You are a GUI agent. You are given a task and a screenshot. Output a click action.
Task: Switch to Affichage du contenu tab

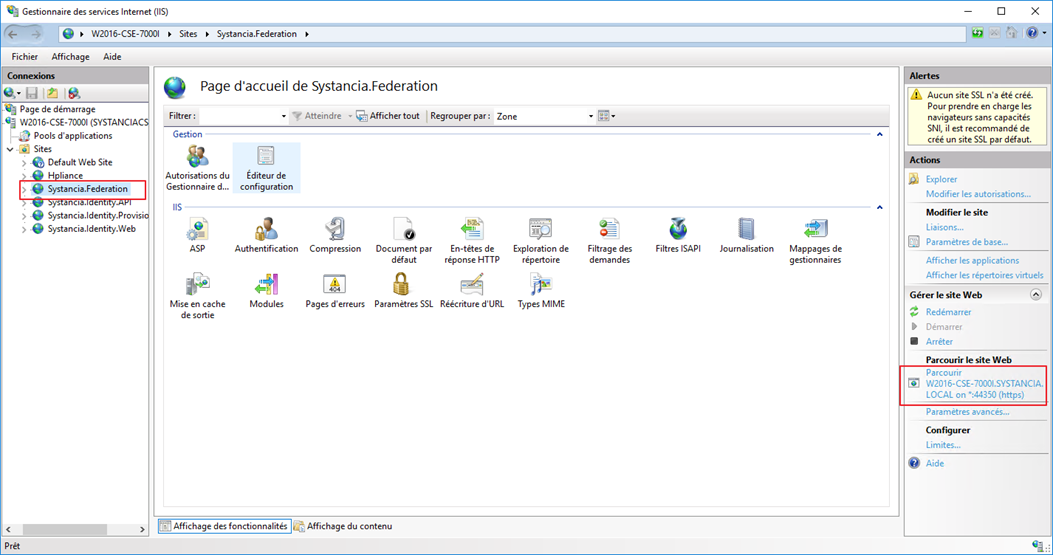coord(343,526)
